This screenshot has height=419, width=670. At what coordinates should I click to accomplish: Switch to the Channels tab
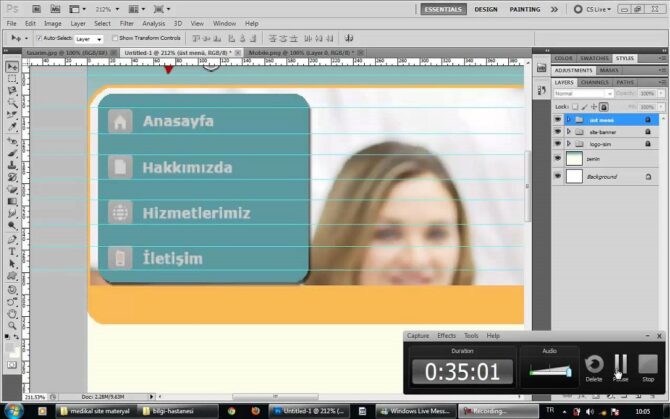pos(594,82)
